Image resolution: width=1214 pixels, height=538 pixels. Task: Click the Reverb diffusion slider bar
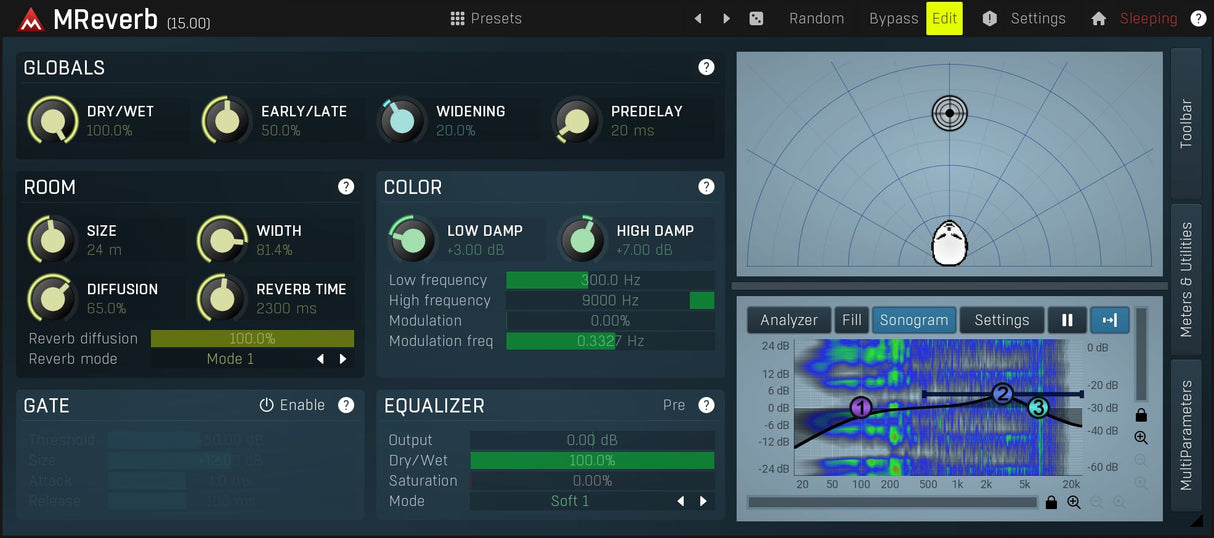click(252, 339)
